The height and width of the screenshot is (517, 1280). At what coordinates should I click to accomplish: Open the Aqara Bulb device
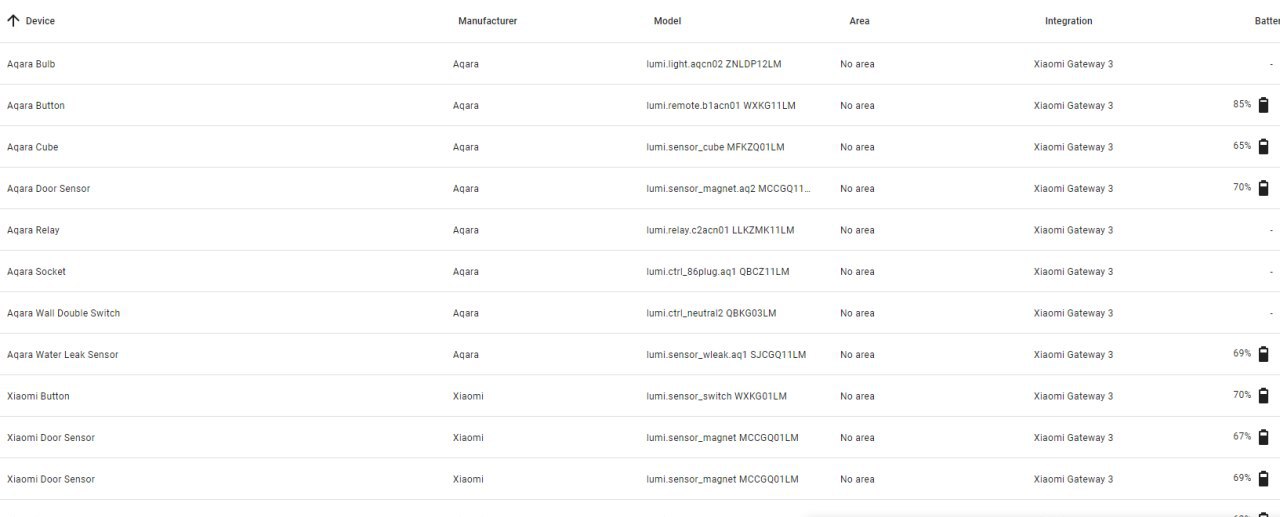coord(640,64)
